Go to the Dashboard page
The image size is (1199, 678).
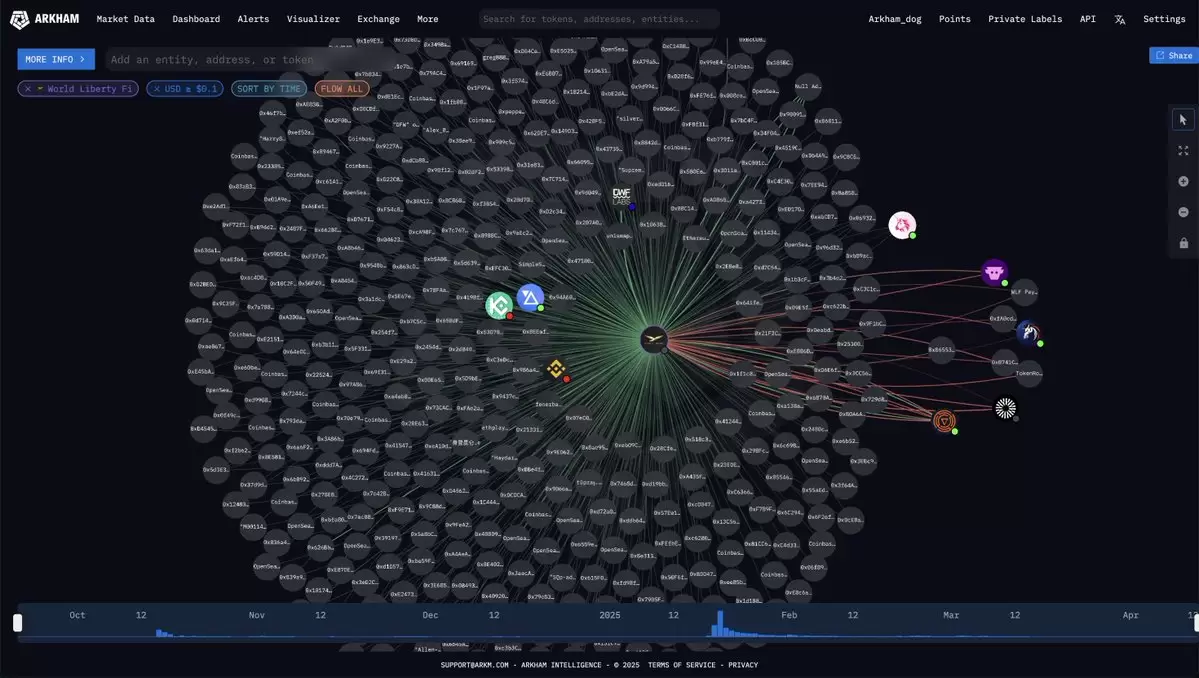coord(196,19)
